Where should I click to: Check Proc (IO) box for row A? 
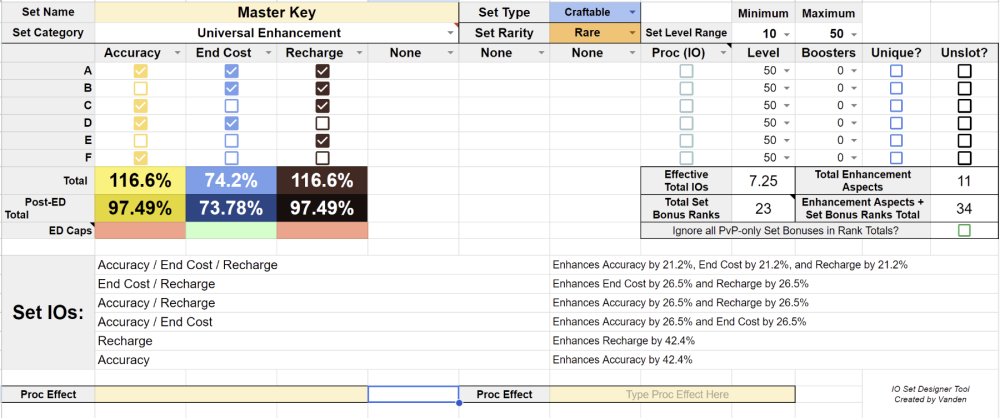point(686,71)
